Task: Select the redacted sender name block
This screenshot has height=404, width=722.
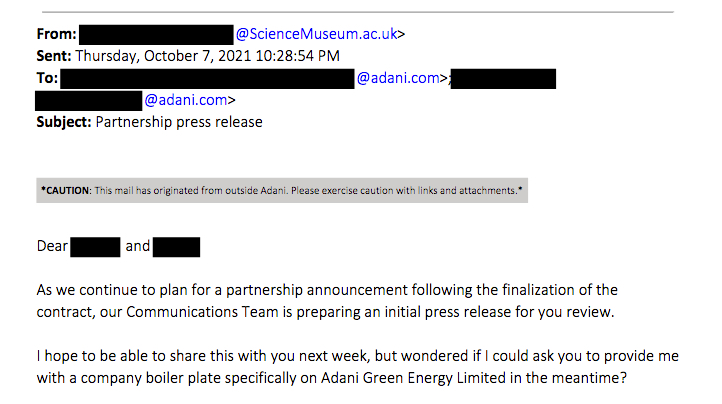Action: [155, 34]
